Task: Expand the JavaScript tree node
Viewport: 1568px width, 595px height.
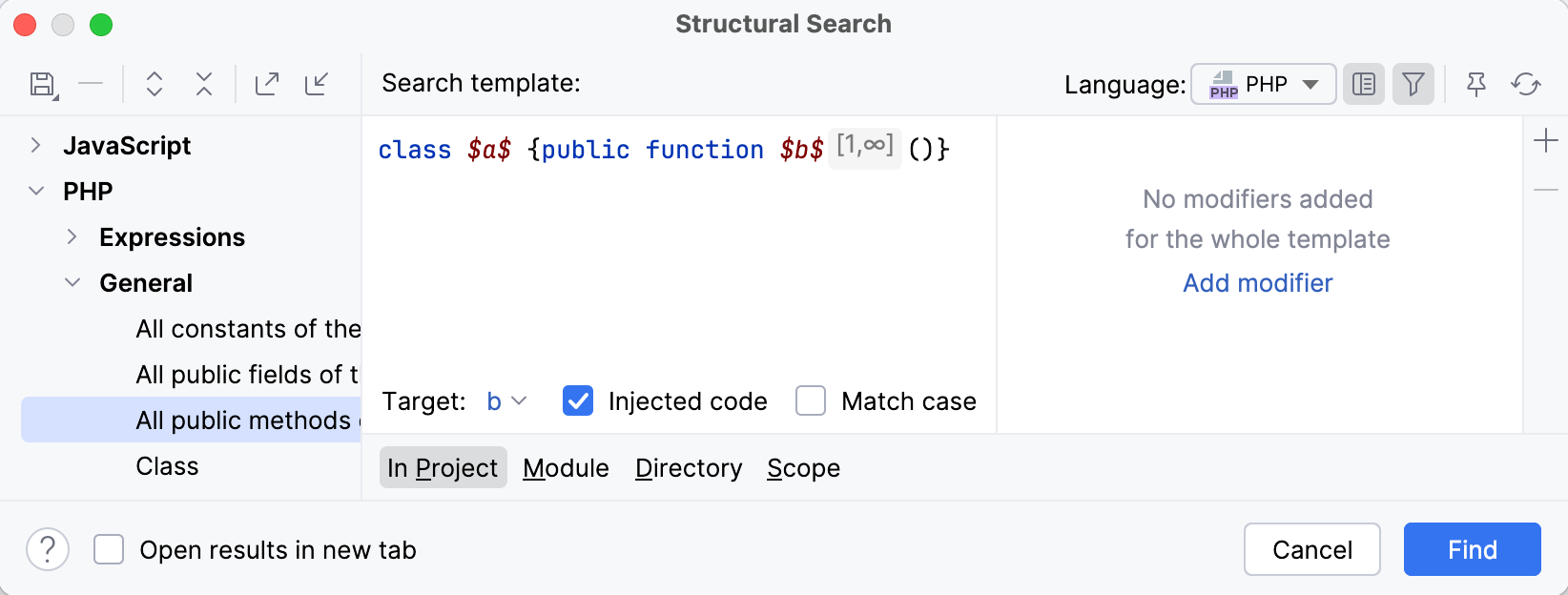Action: tap(36, 145)
